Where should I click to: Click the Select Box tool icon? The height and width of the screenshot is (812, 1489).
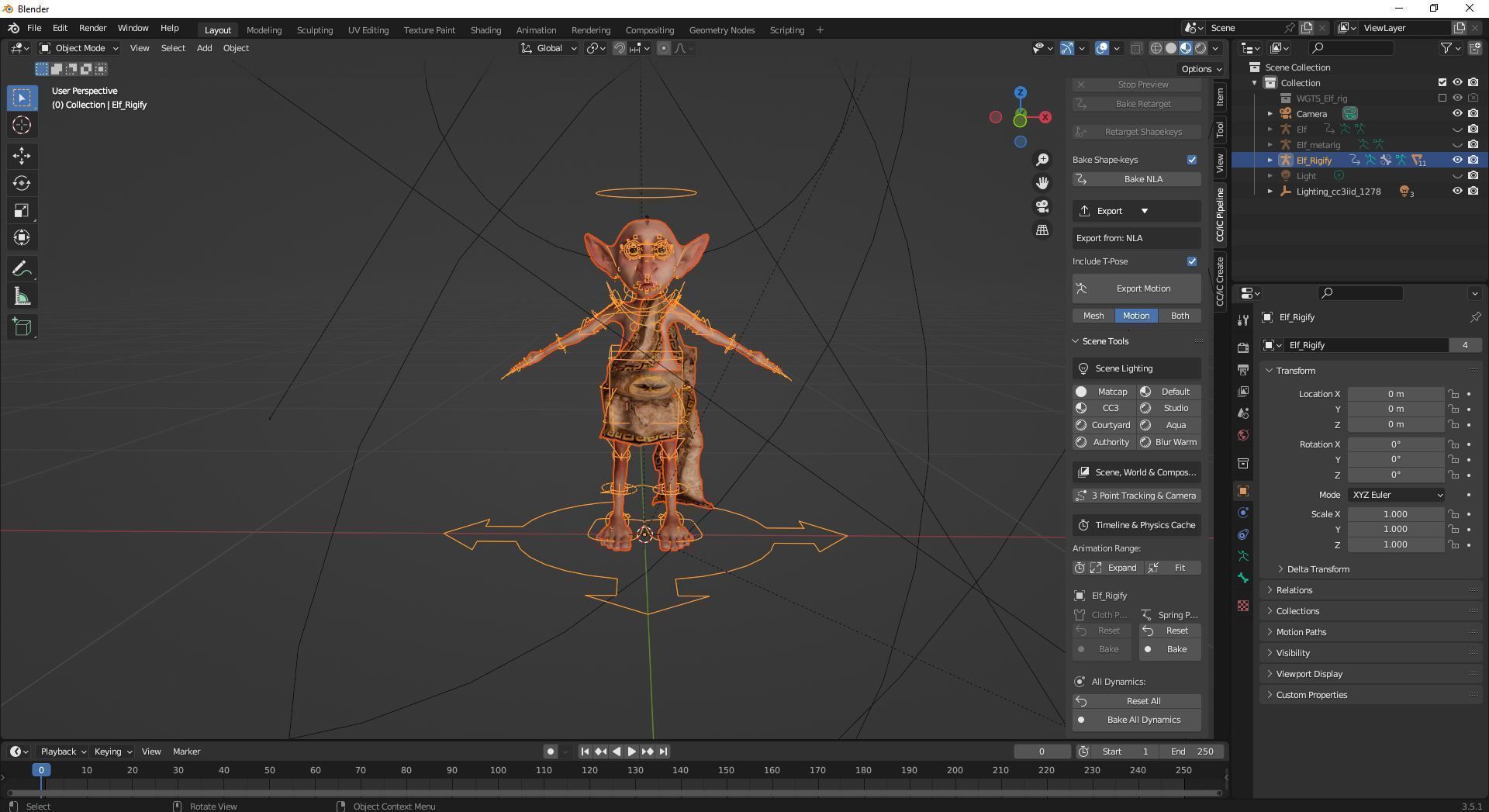tap(22, 98)
